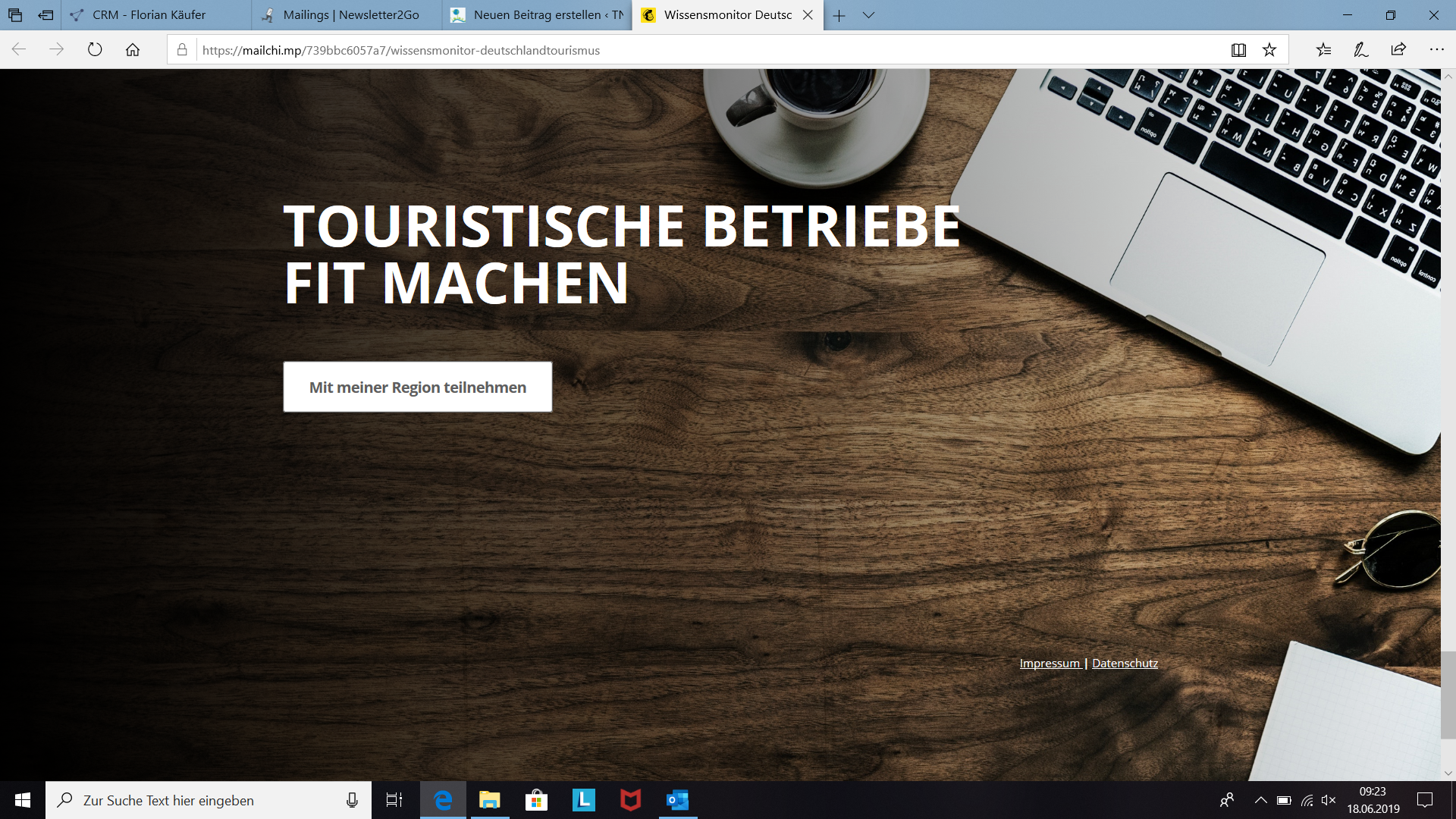The image size is (1456, 819).
Task: Click the taskbar search box
Action: pos(209,800)
